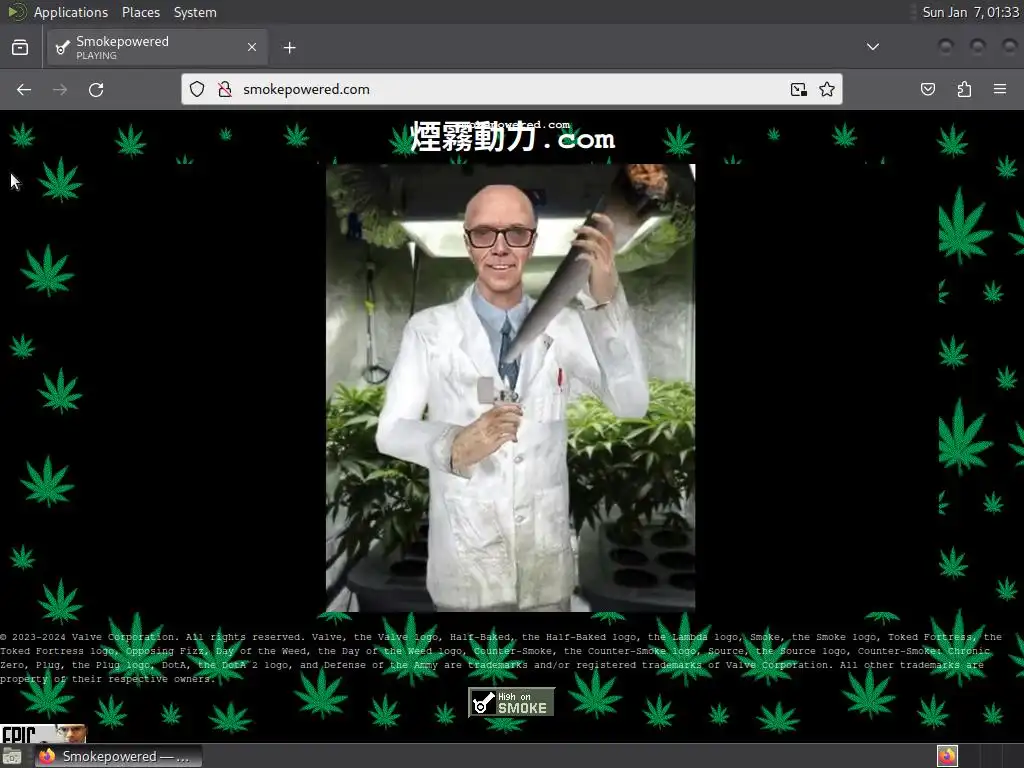
Task: Open the Firefox hamburger menu
Action: (1000, 89)
